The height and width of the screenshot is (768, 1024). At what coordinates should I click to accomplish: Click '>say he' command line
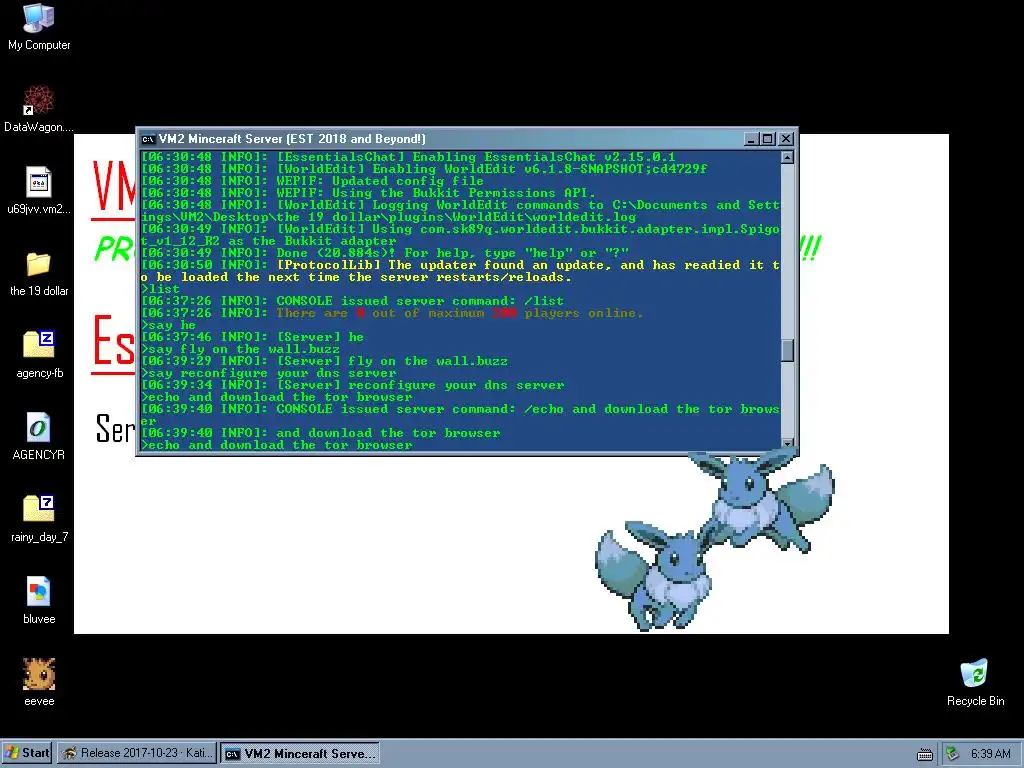click(168, 325)
